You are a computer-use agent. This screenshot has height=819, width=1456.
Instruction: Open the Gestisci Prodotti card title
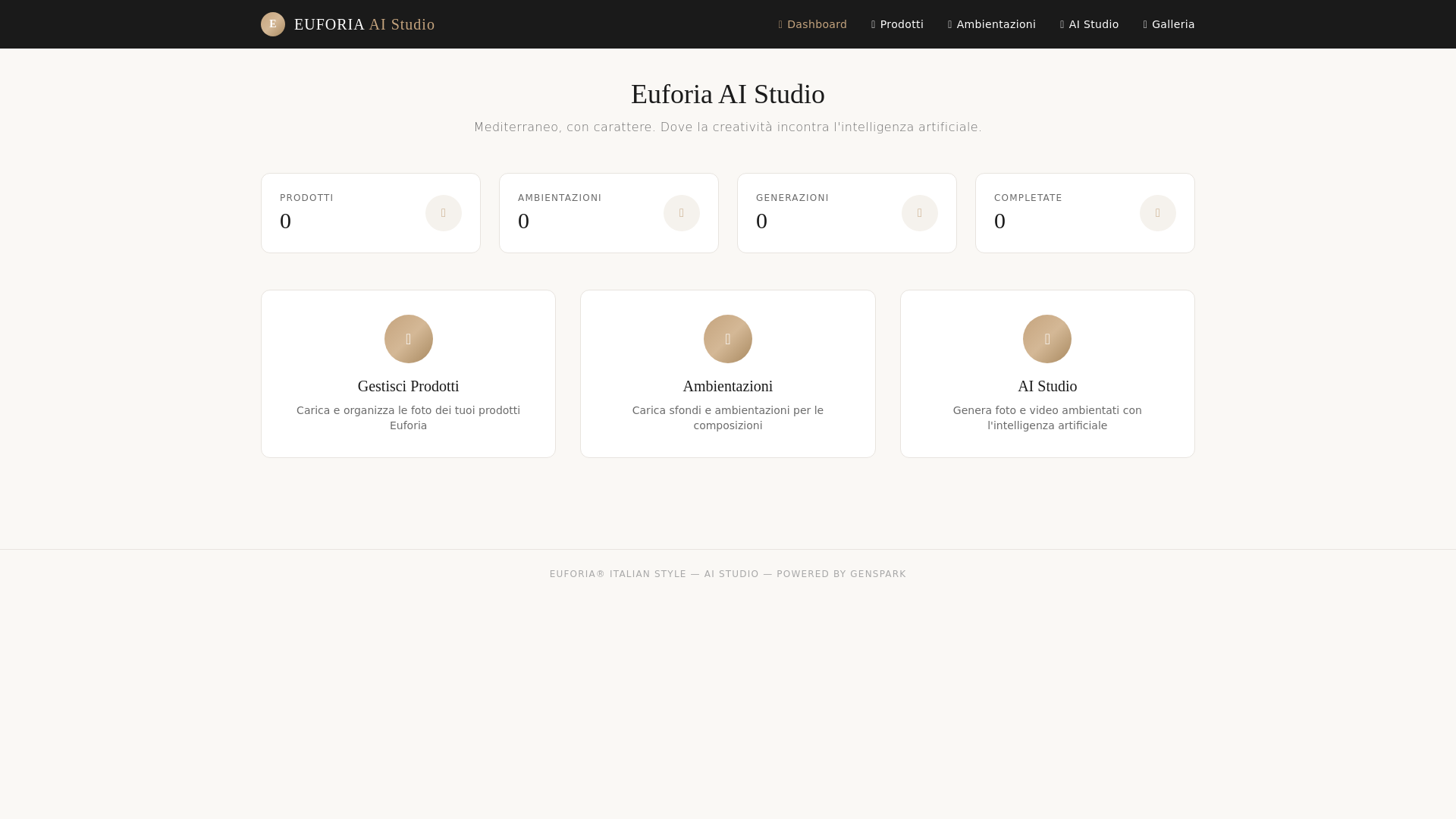click(x=409, y=386)
